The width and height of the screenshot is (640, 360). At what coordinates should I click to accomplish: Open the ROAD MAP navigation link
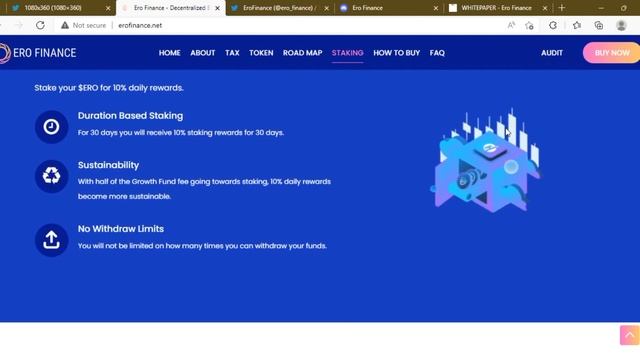(302, 53)
